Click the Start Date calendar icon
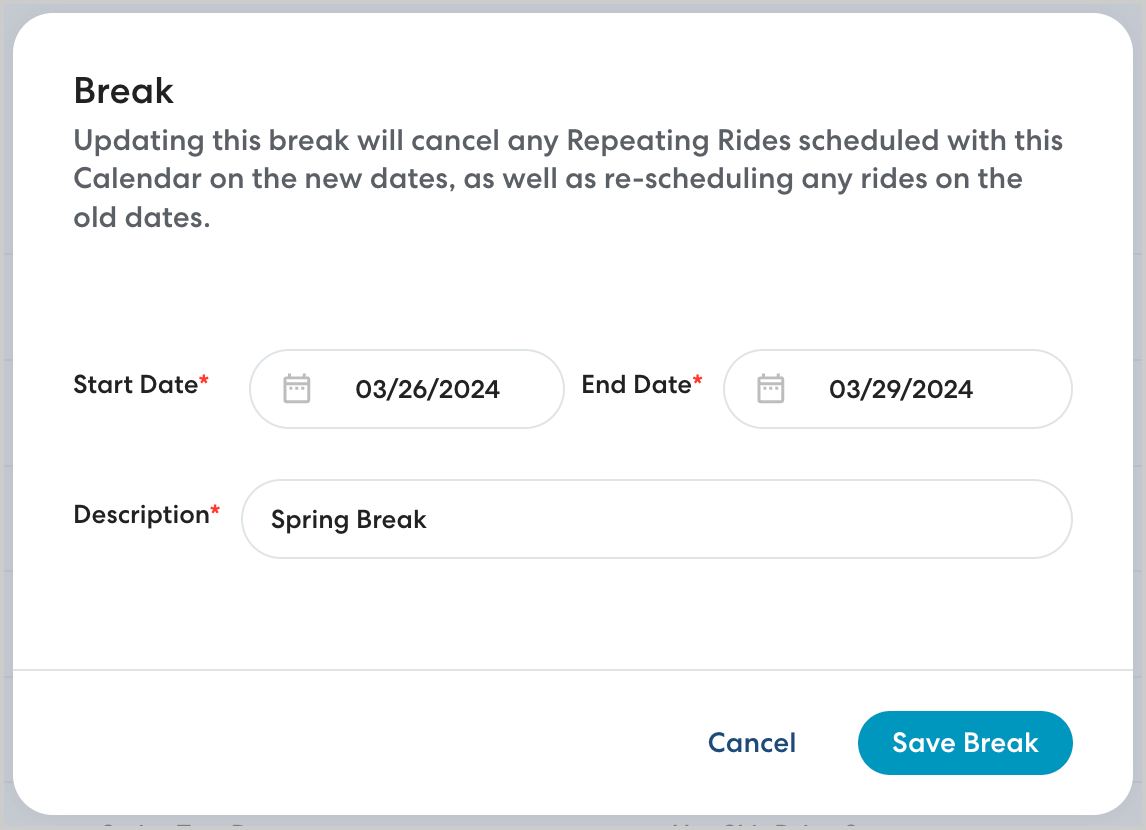 coord(297,388)
